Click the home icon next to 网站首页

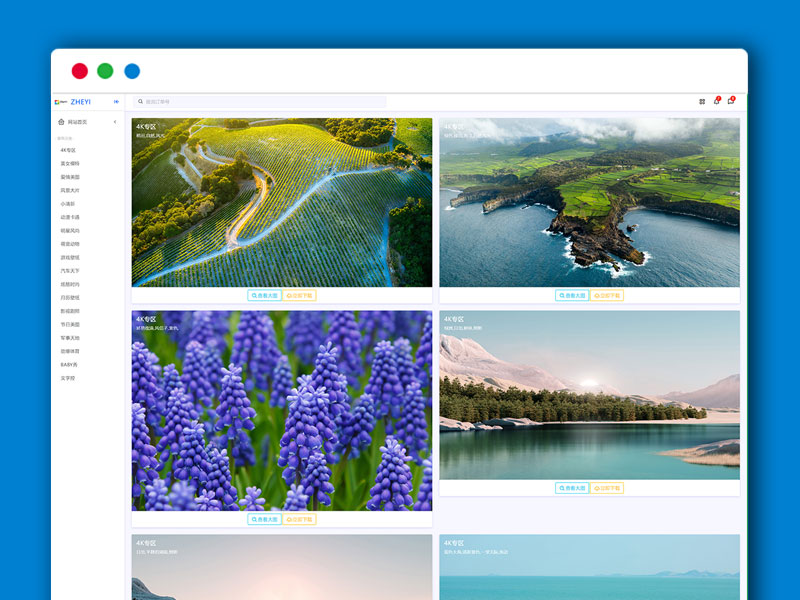tap(61, 122)
